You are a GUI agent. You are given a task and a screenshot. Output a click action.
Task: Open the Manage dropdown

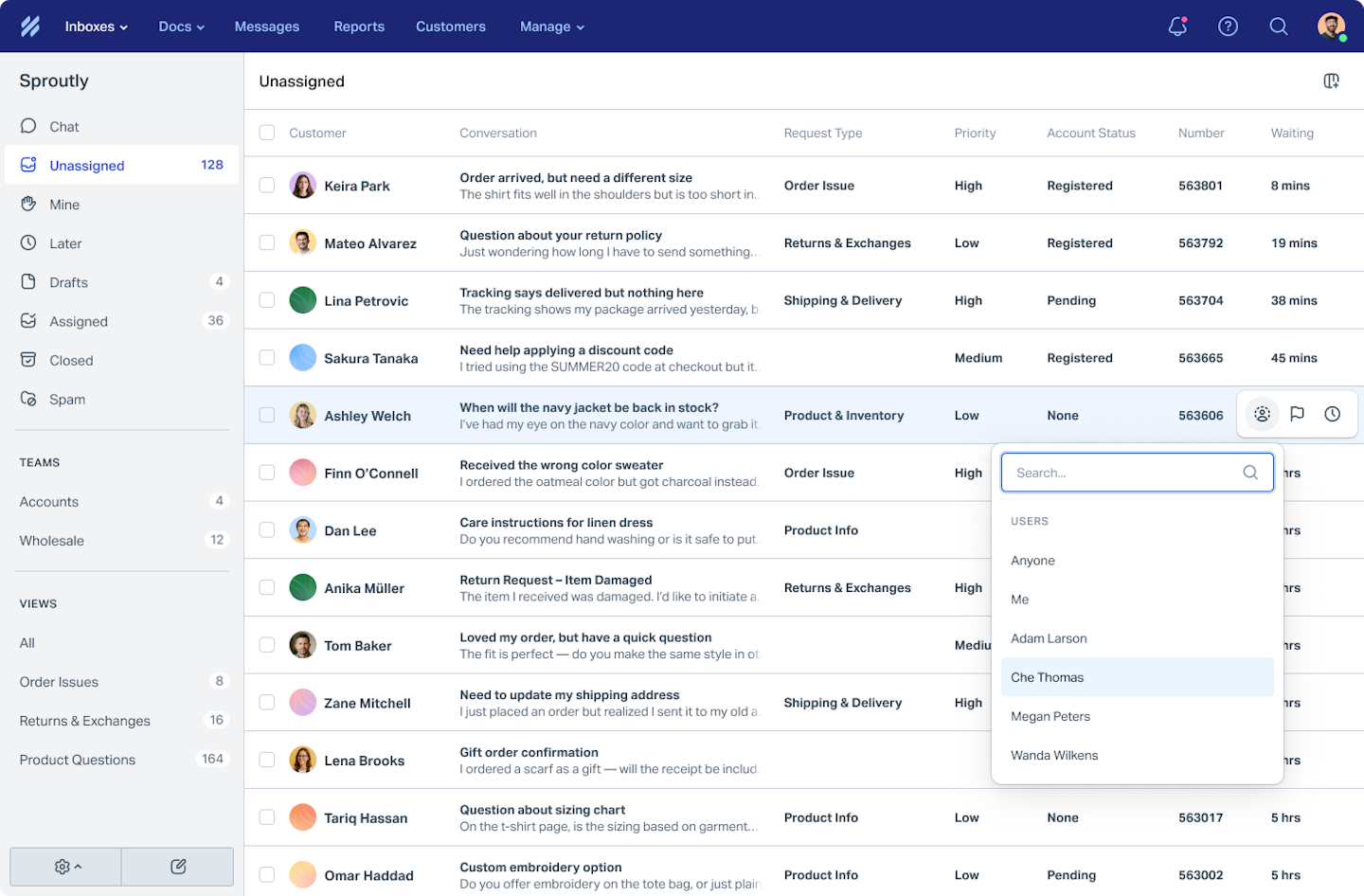click(x=552, y=27)
